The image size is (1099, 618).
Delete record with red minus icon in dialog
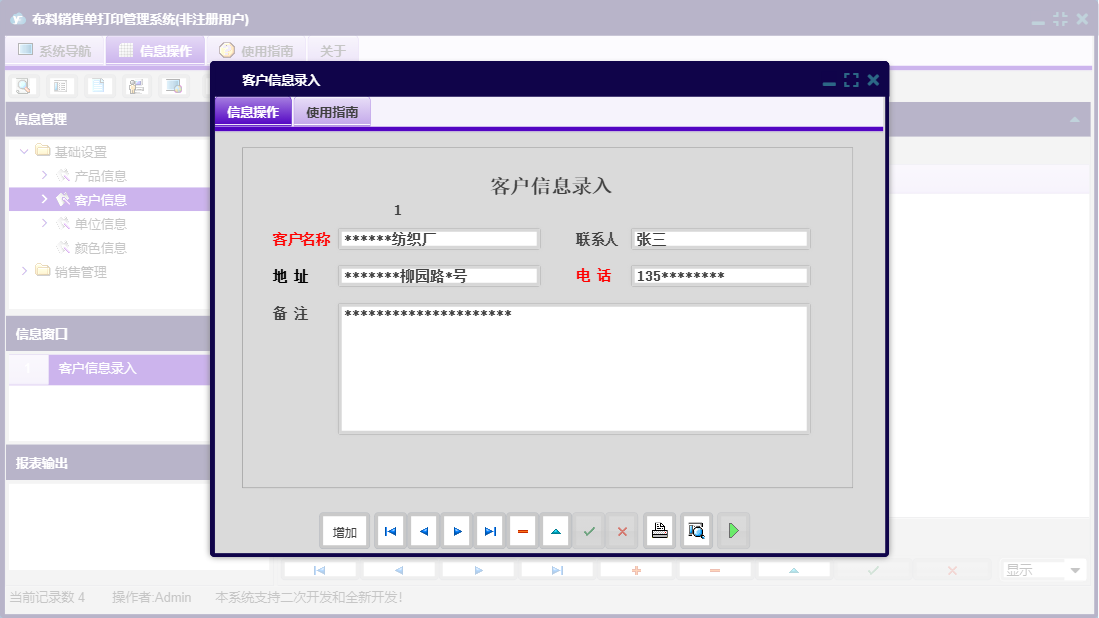tap(523, 532)
